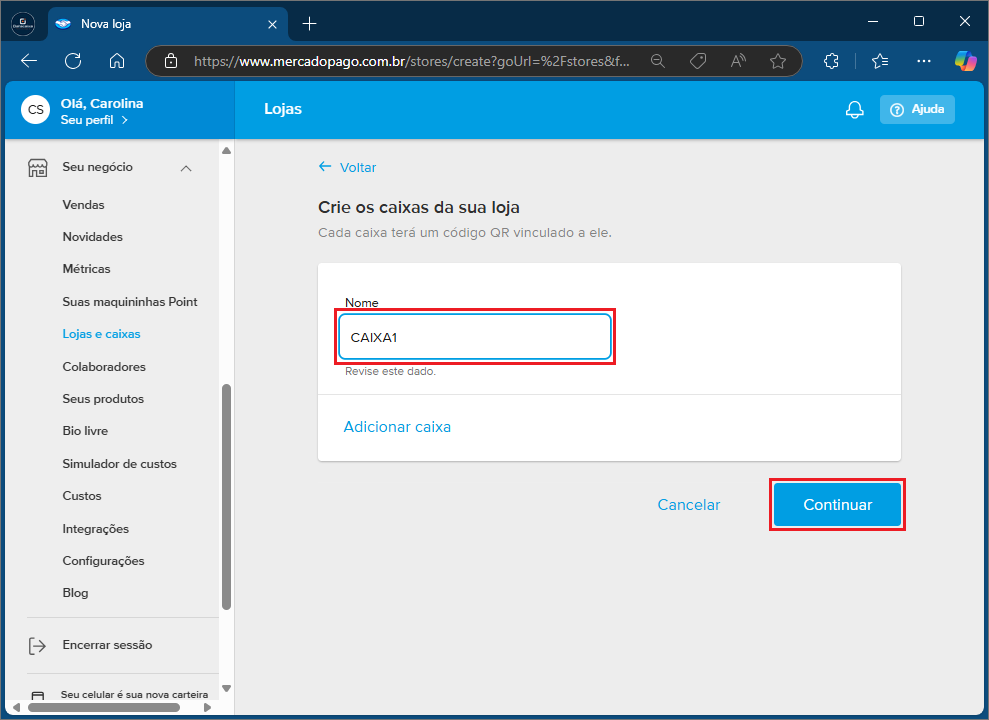This screenshot has height=720, width=989.
Task: Open the Copilot icon in toolbar
Action: tap(965, 61)
